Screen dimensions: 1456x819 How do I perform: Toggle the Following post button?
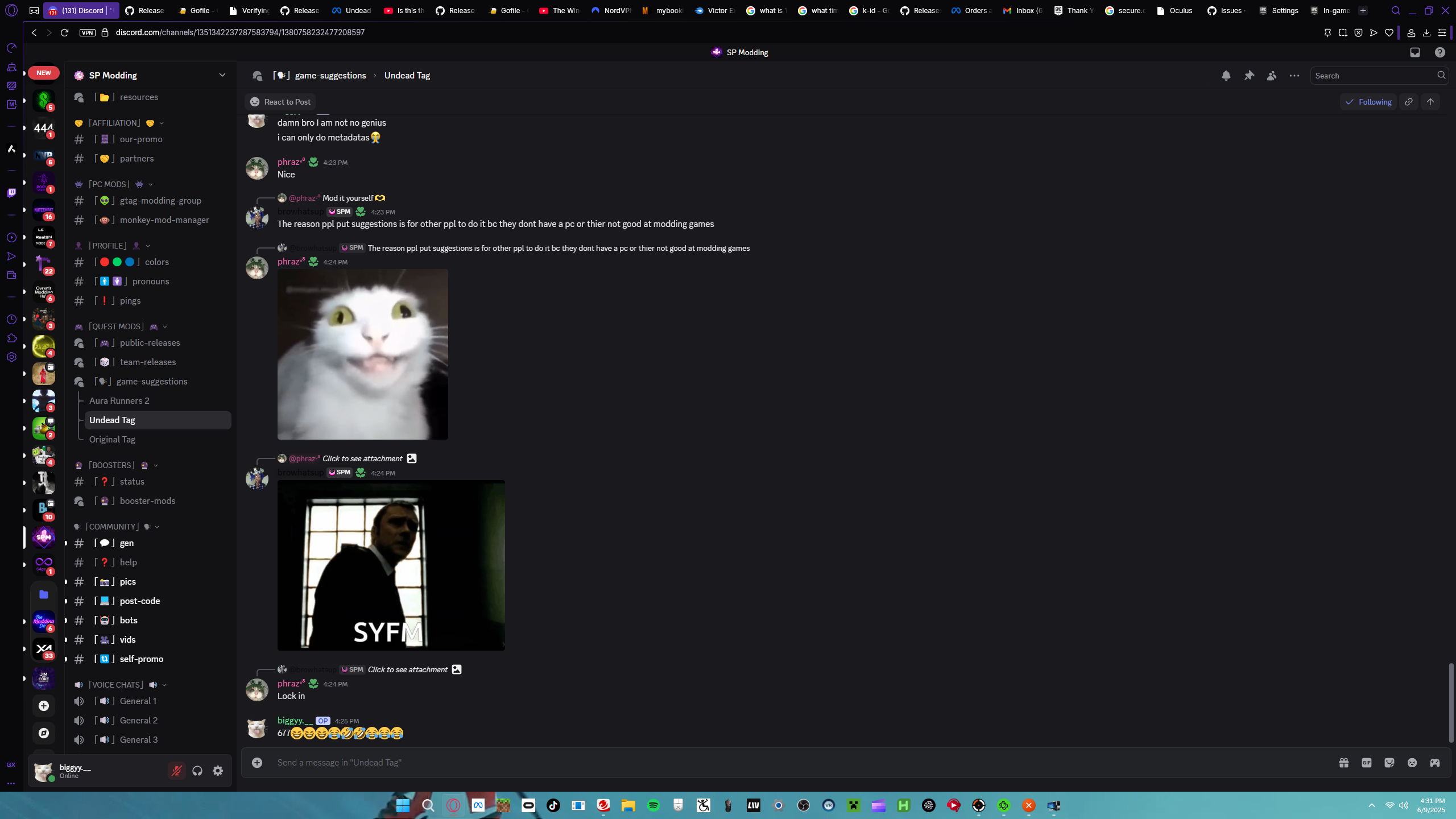tap(1368, 102)
